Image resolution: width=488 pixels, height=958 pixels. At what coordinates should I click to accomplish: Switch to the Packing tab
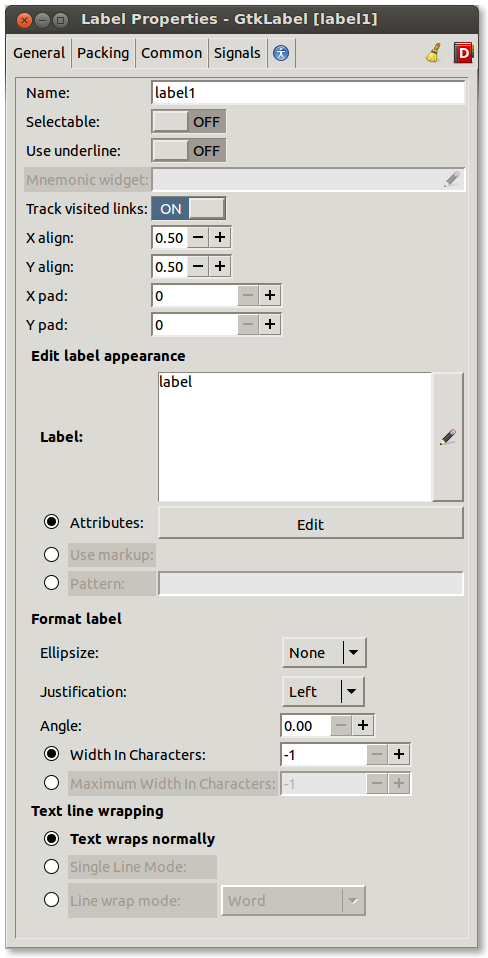tap(103, 53)
